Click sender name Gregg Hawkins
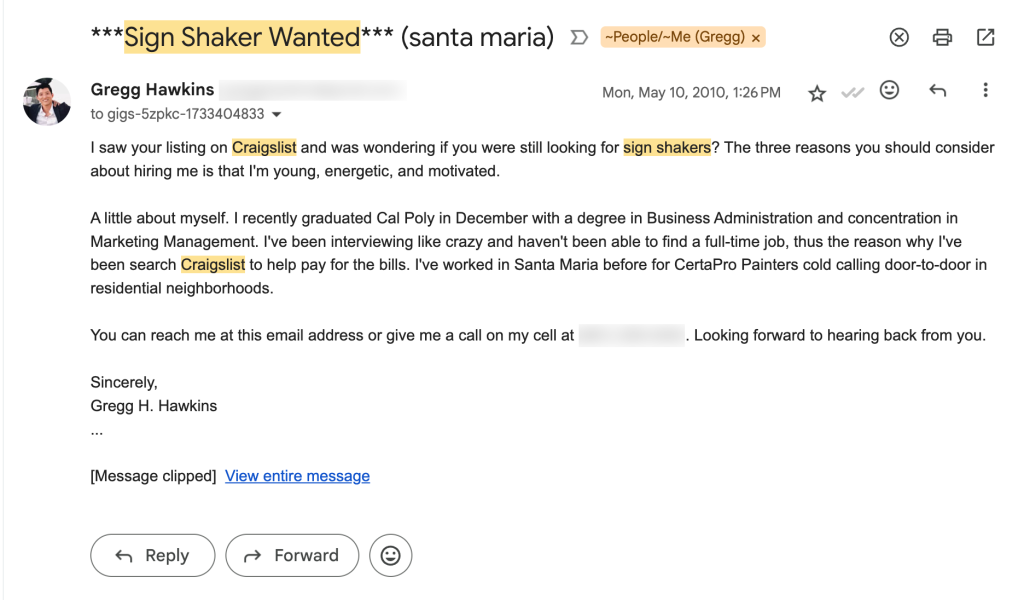Viewport: 1024px width, 600px height. point(152,90)
